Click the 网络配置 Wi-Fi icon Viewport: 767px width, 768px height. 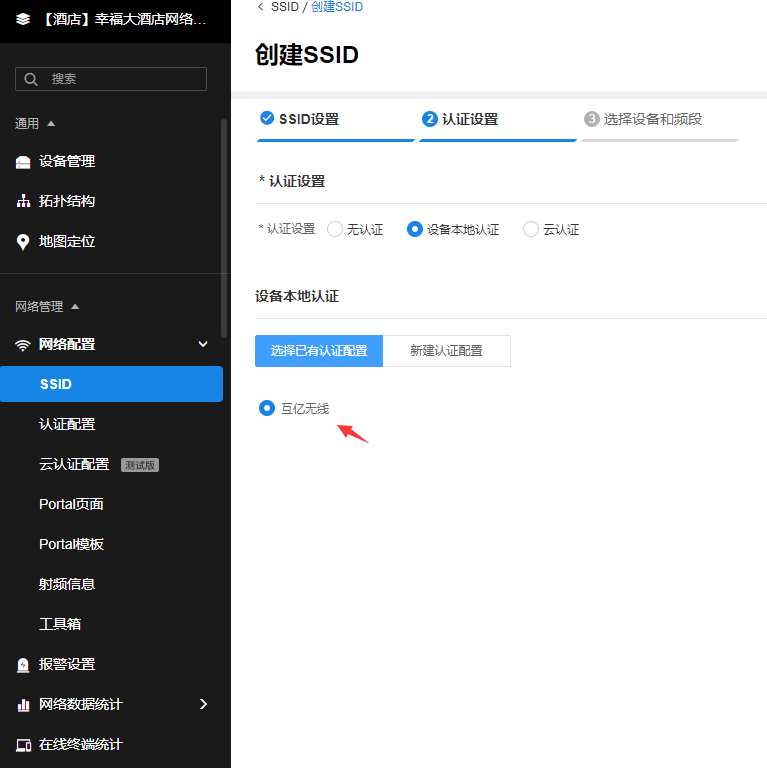coord(23,345)
